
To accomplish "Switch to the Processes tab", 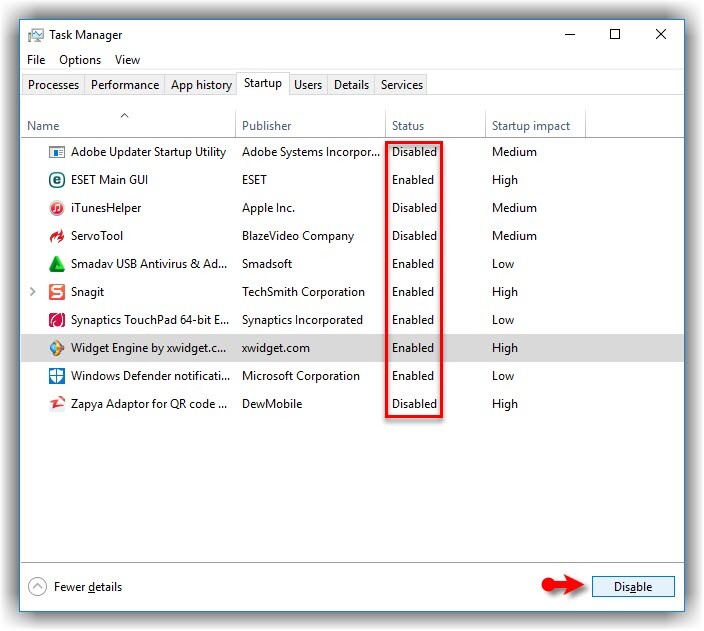I will click(53, 85).
